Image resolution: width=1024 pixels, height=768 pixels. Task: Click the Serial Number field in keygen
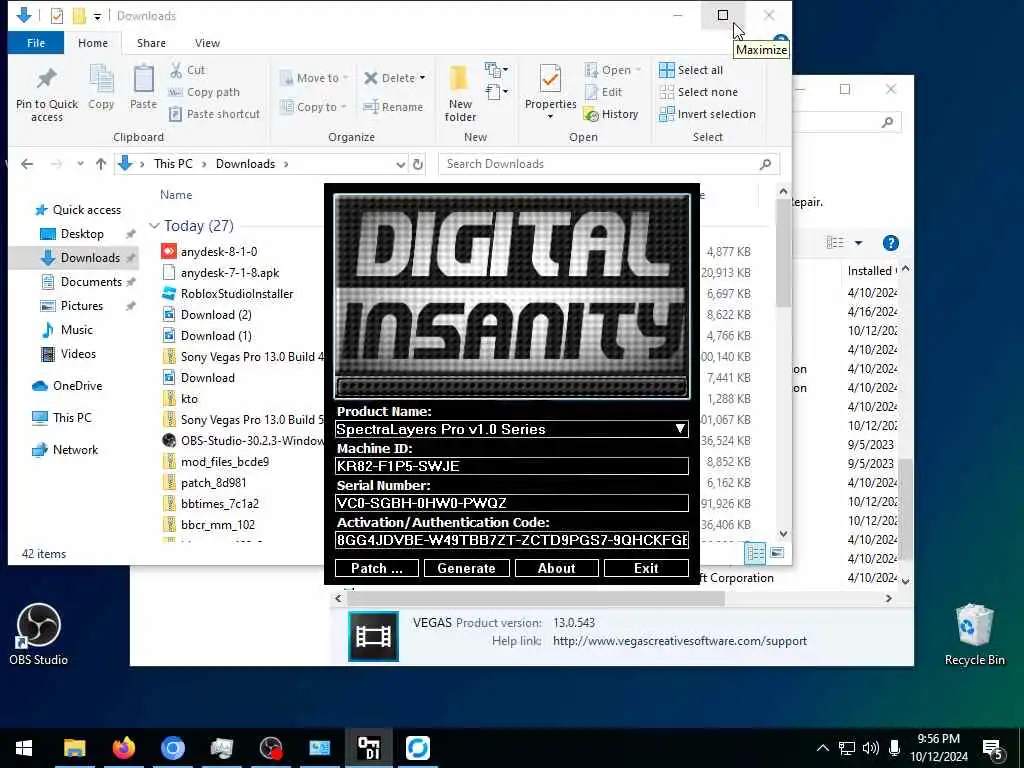point(511,503)
